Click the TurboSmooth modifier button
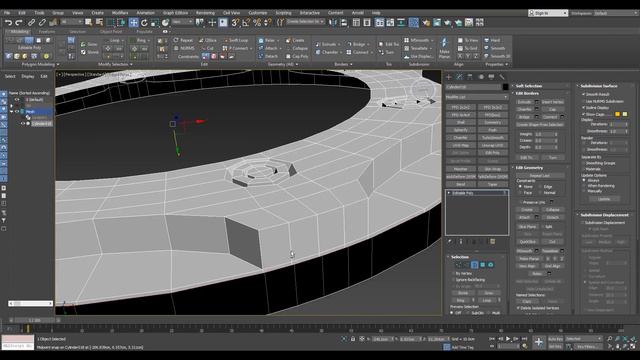 [x=493, y=138]
